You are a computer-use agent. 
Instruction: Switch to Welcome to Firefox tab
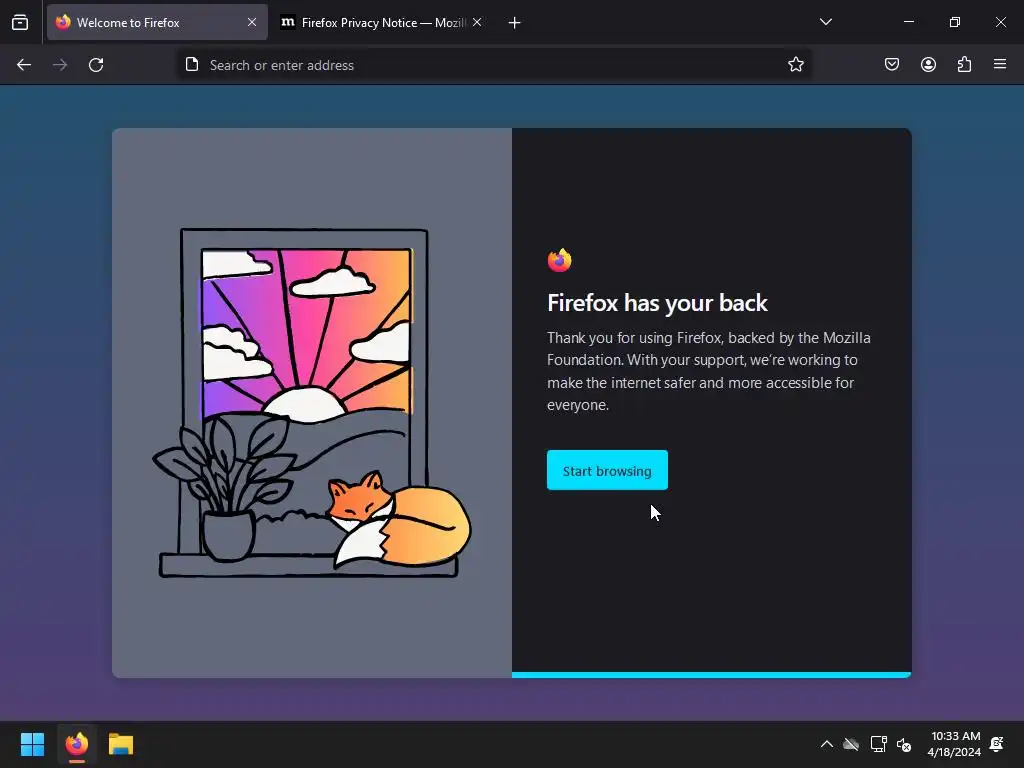(x=157, y=22)
